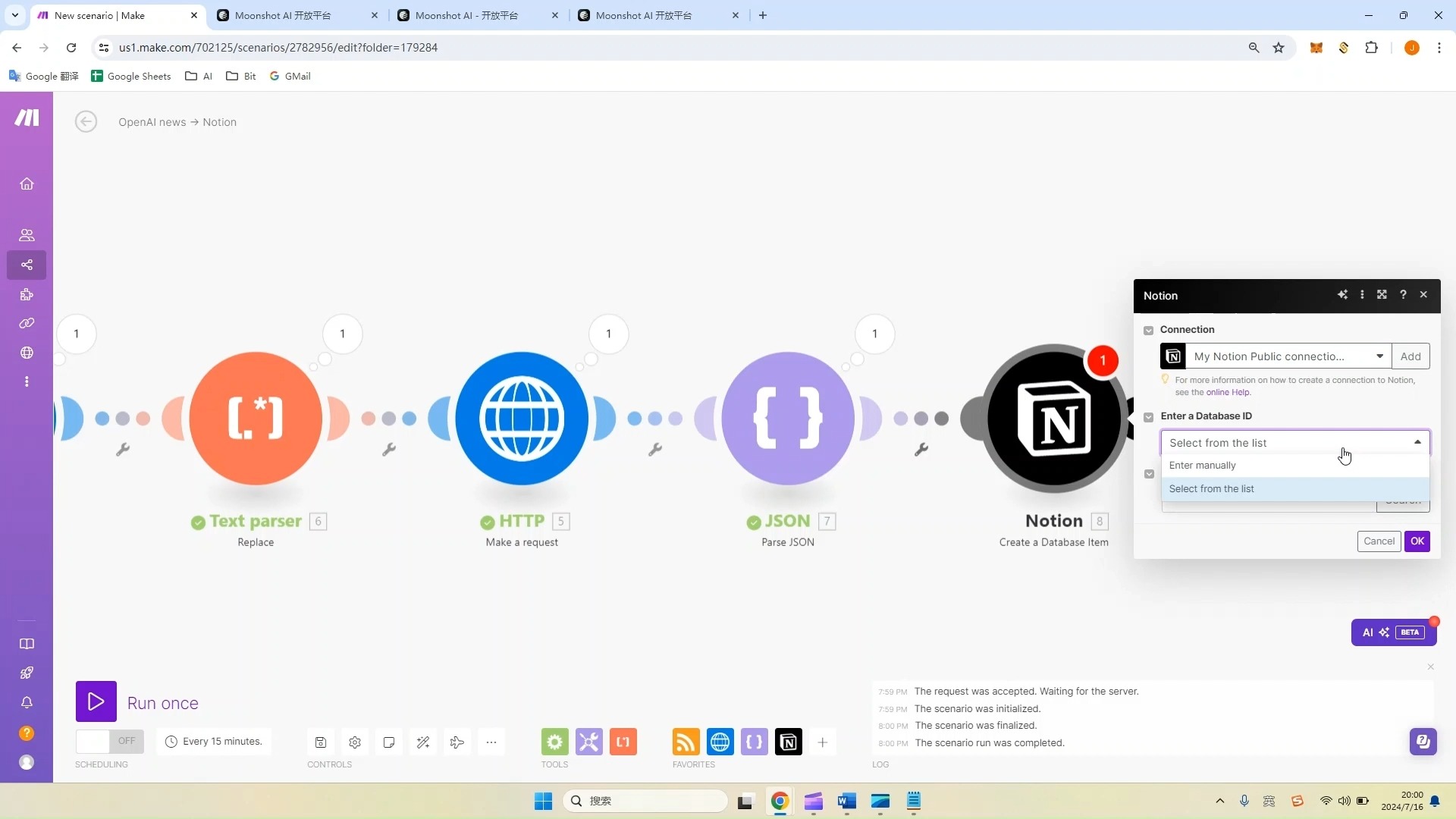Open Notifications bell in sidebar
Viewport: 1456px width, 819px height.
click(27, 702)
